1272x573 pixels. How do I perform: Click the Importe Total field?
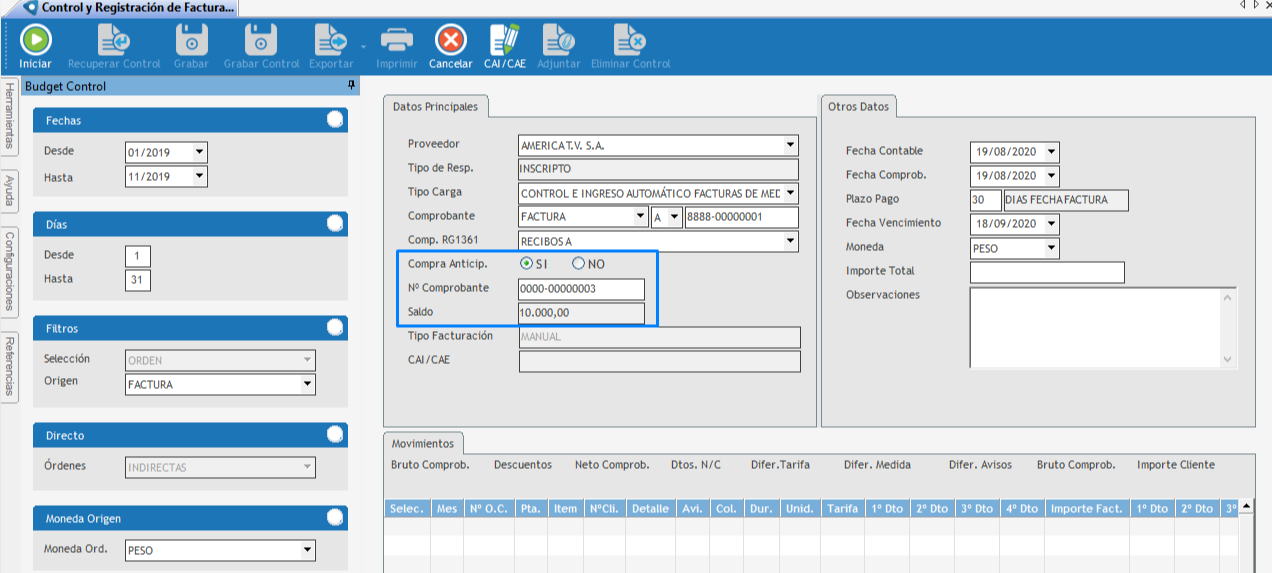[x=1047, y=272]
